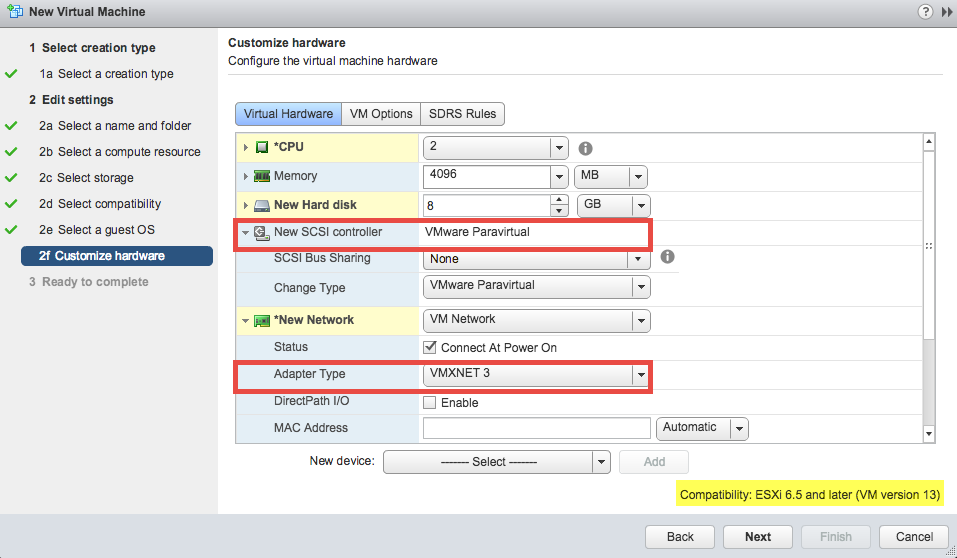Click the MAC Address input field
This screenshot has height=558, width=957.
click(536, 429)
